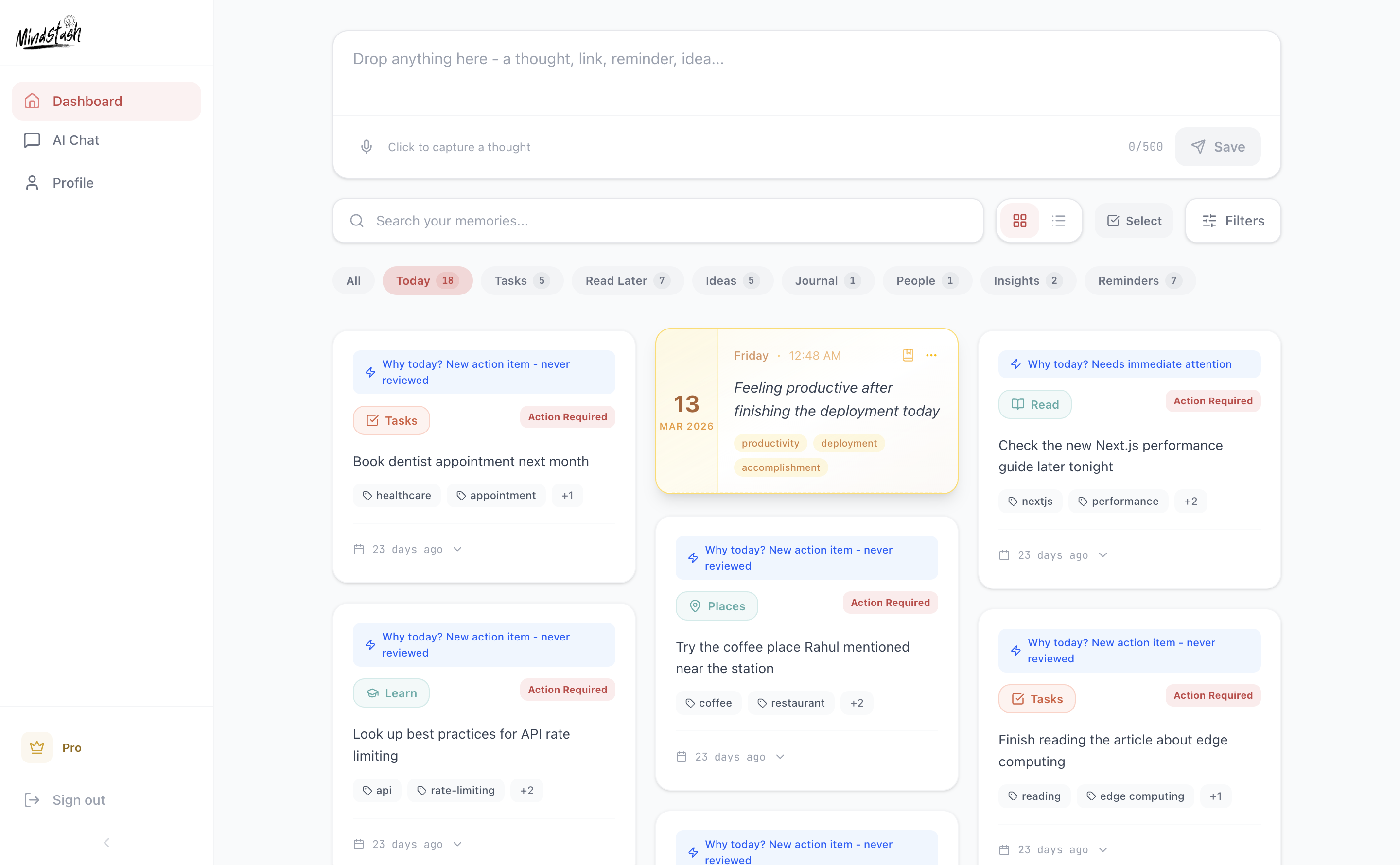Collapse the sidebar with chevron arrow
Image resolution: width=1400 pixels, height=865 pixels.
point(106,842)
